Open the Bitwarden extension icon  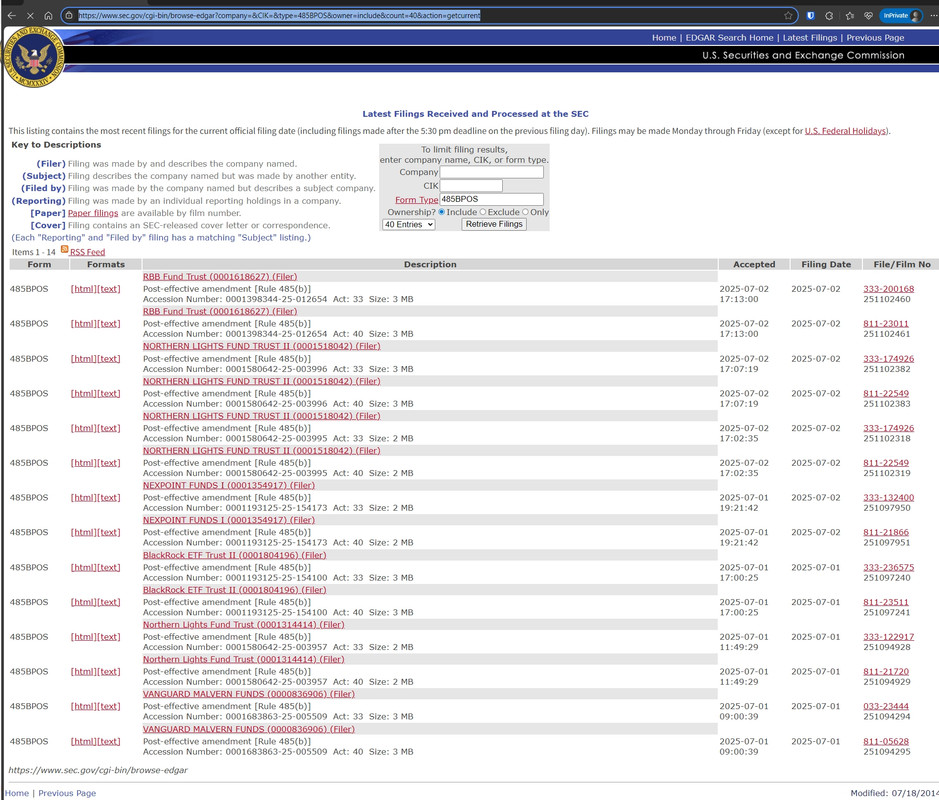tap(810, 16)
